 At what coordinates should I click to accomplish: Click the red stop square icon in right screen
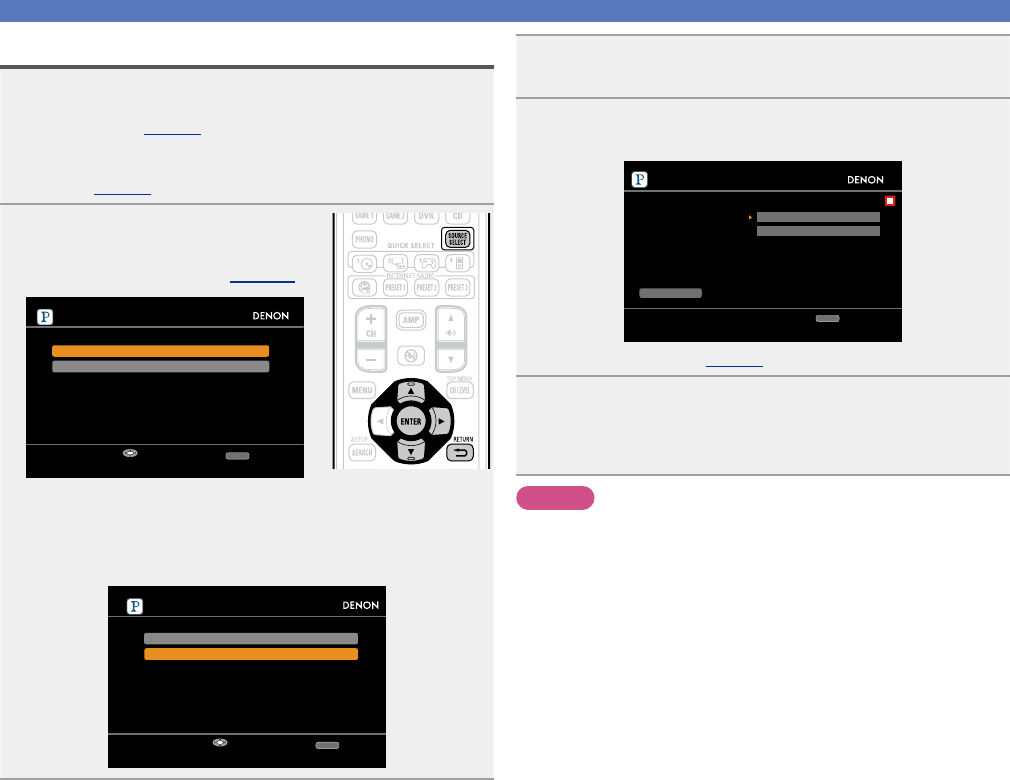click(x=890, y=201)
